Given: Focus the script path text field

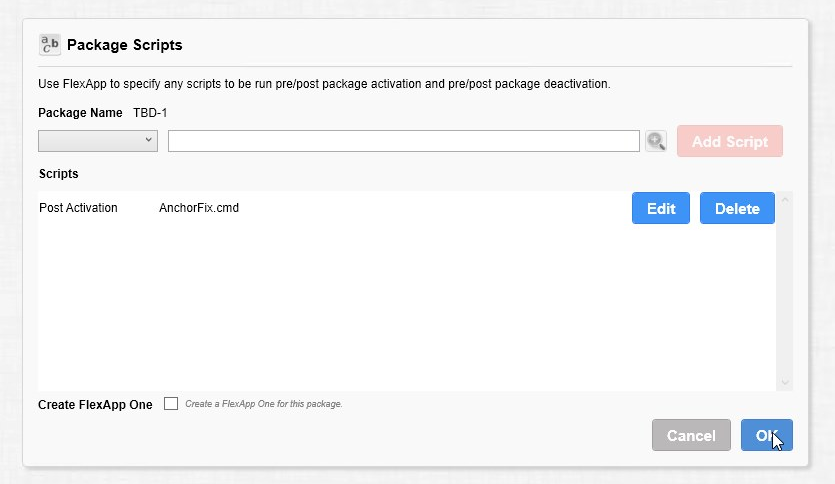Looking at the screenshot, I should [x=404, y=141].
